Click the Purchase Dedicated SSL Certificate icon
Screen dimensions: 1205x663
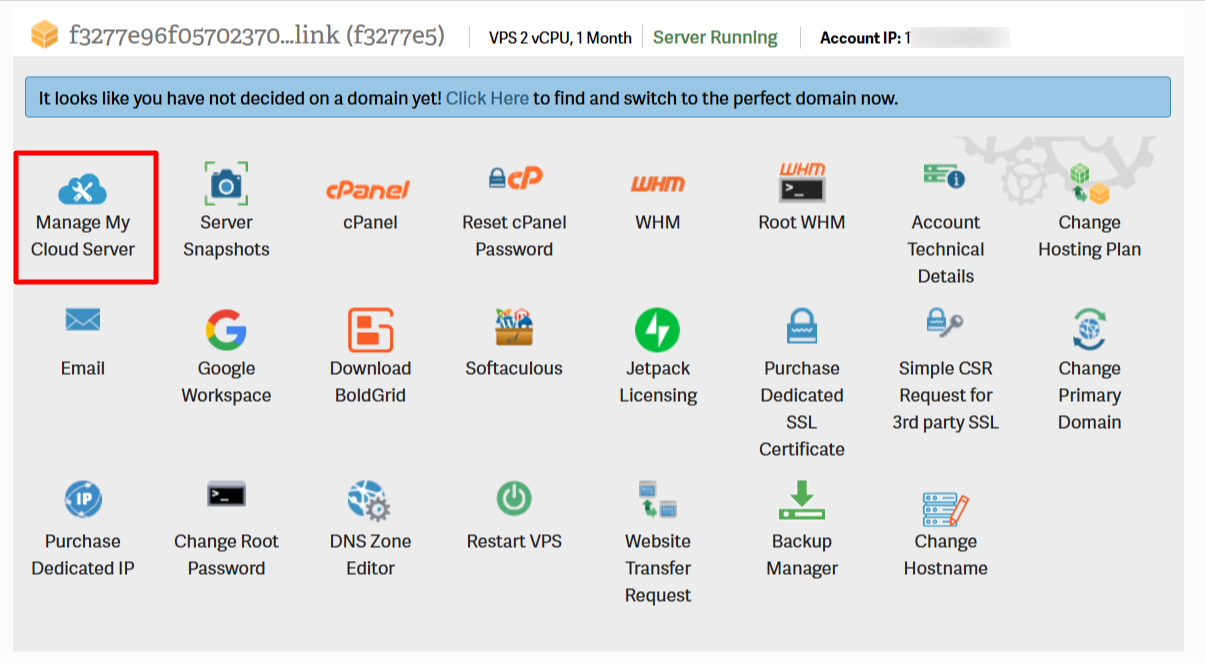pos(802,328)
